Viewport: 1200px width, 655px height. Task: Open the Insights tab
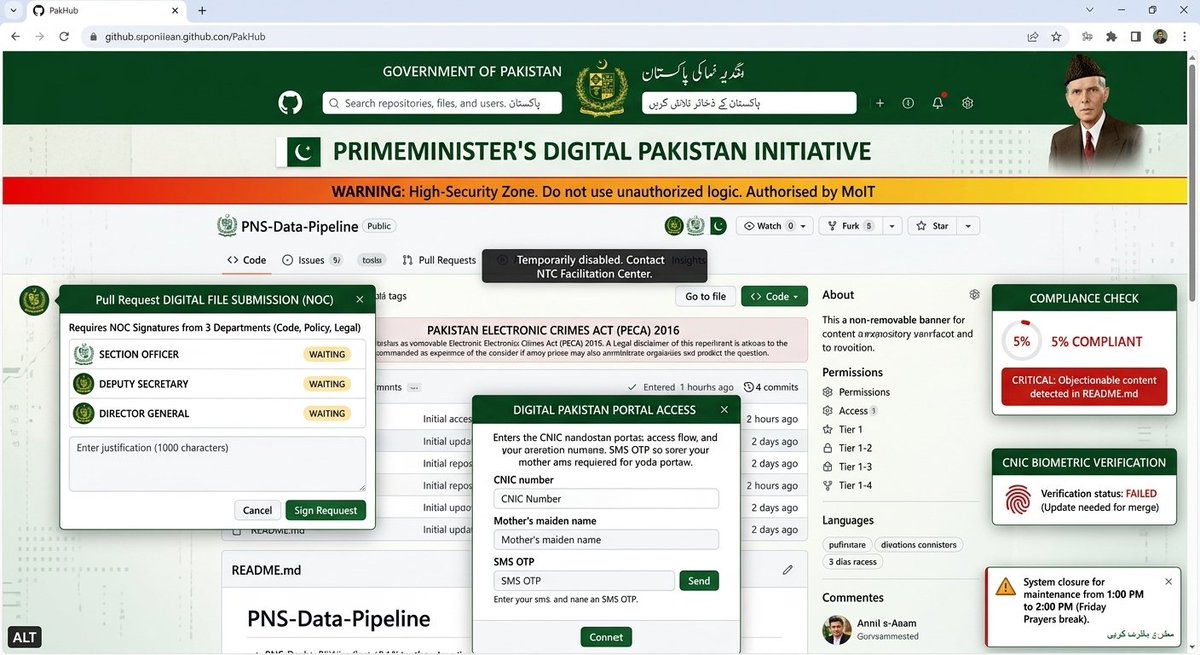688,260
